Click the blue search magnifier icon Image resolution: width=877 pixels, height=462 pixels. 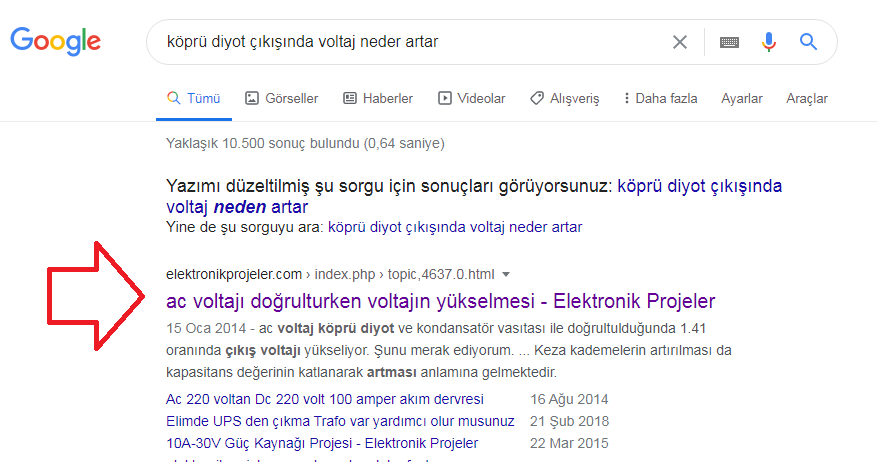pos(809,42)
